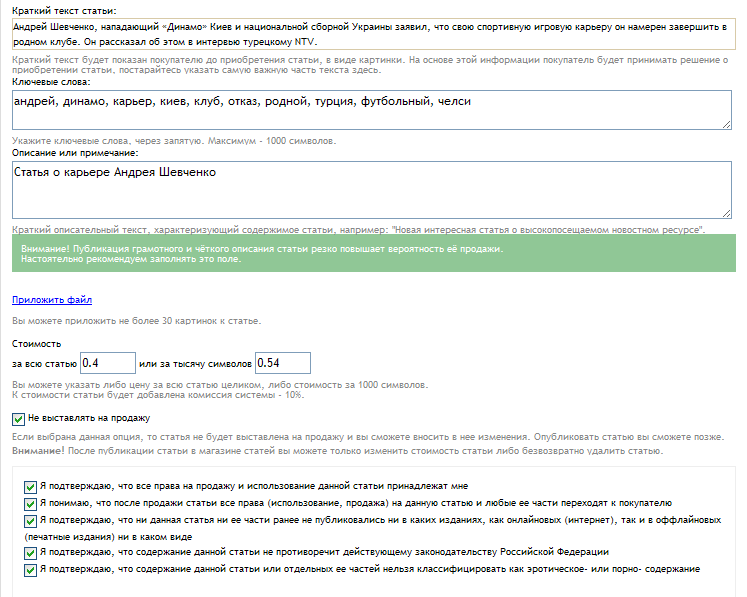This screenshot has height=597, width=747.
Task: Grab the description textarea resize handle
Action: [727, 214]
